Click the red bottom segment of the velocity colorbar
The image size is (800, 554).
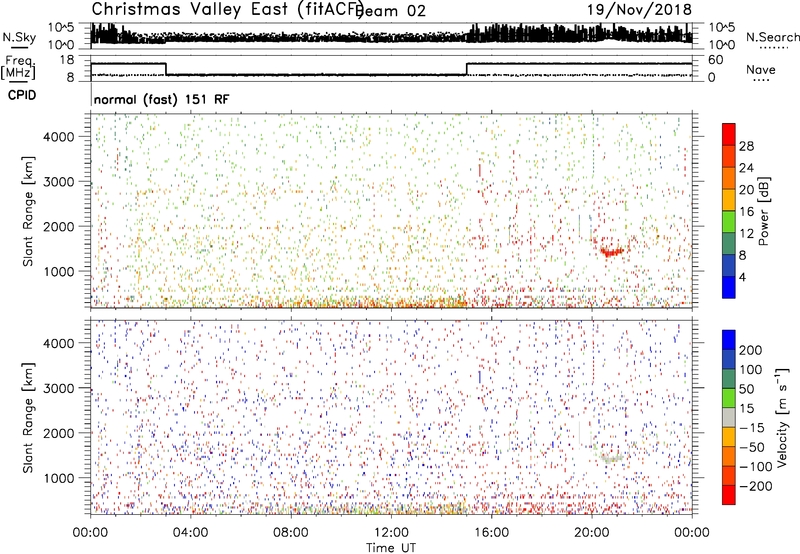coord(729,495)
